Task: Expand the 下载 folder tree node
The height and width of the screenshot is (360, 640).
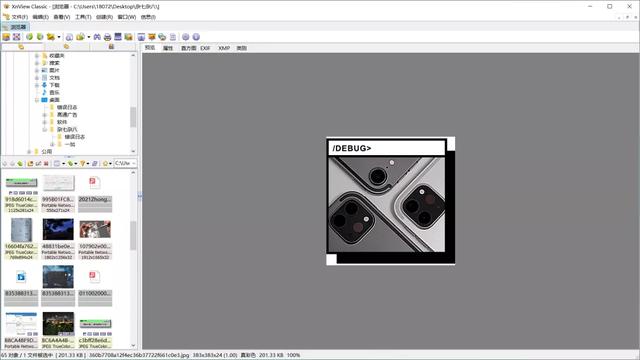Action: [37, 85]
